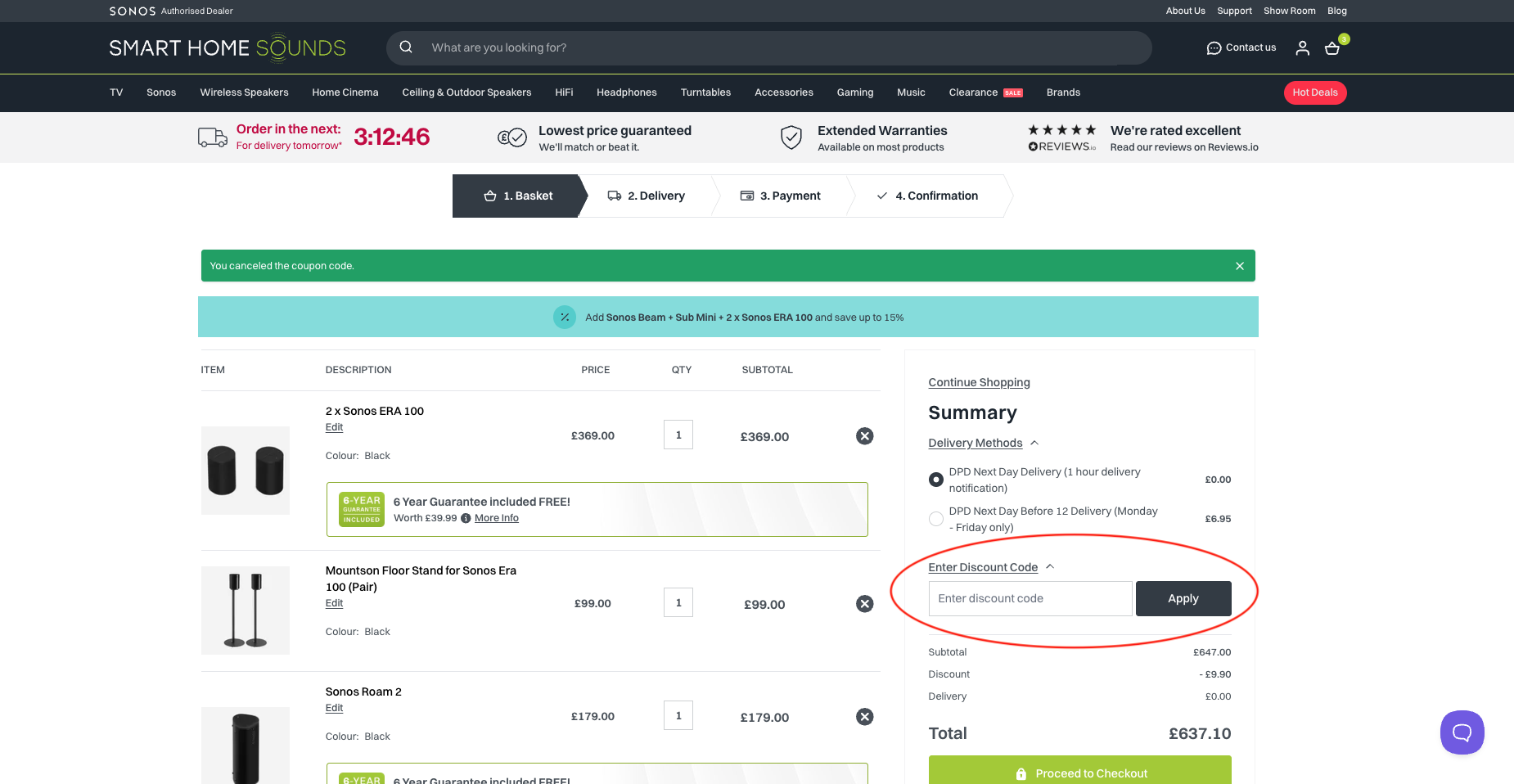Open the HiFi menu

tap(564, 92)
